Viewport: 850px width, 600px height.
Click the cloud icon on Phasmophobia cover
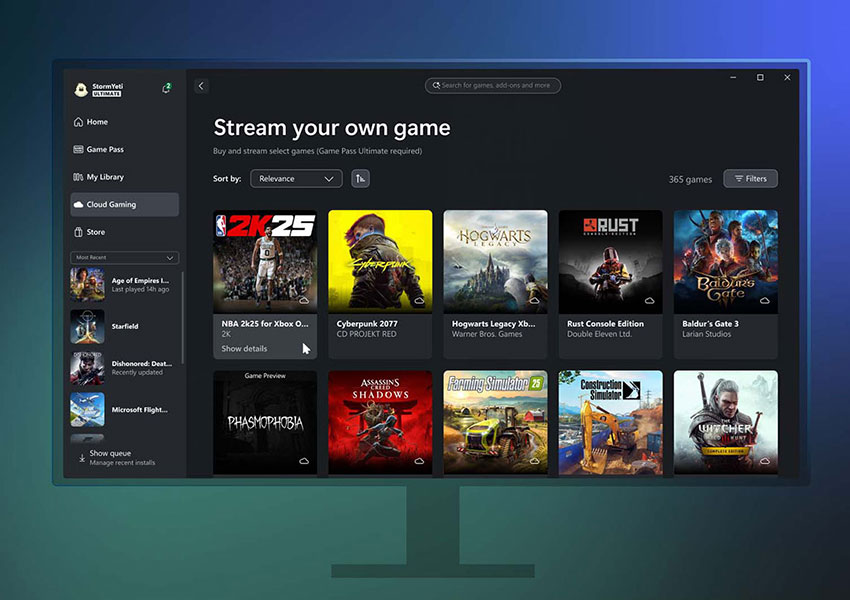(x=304, y=461)
